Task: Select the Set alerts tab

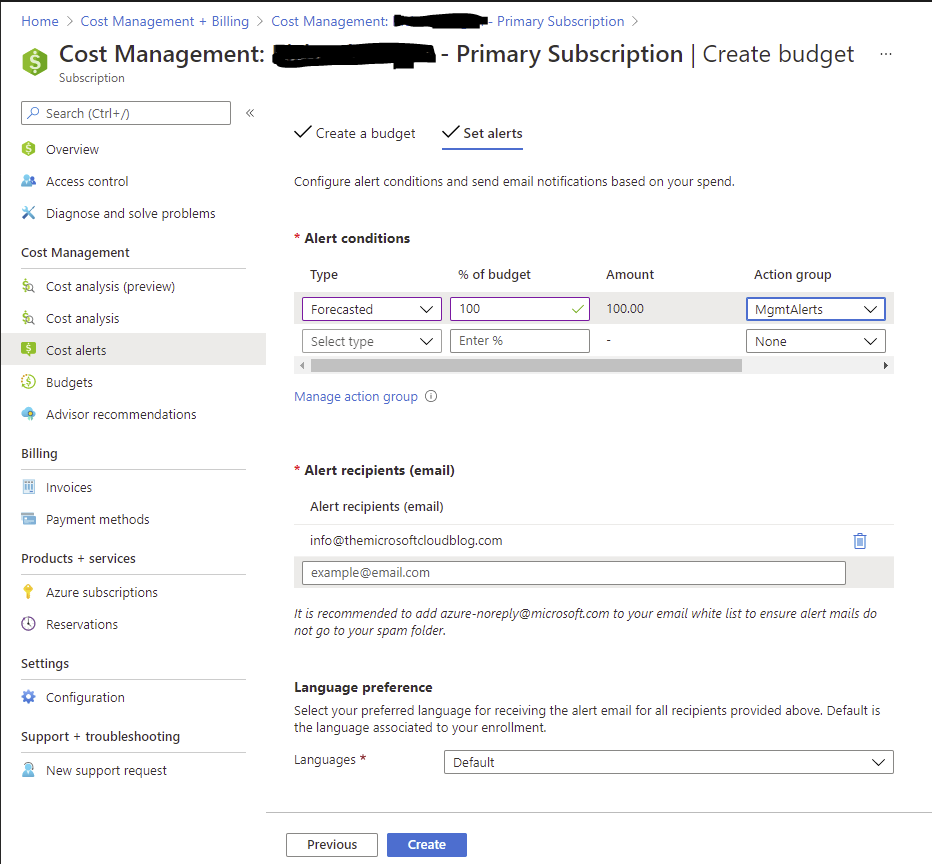Action: (x=482, y=133)
